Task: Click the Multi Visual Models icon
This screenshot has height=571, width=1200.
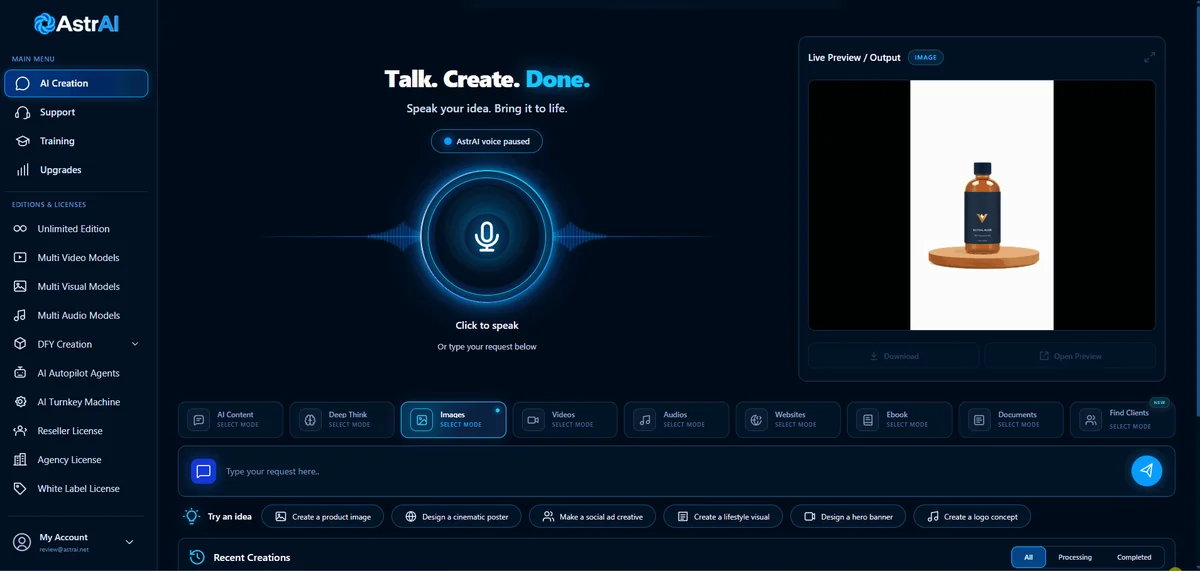Action: pyautogui.click(x=20, y=287)
